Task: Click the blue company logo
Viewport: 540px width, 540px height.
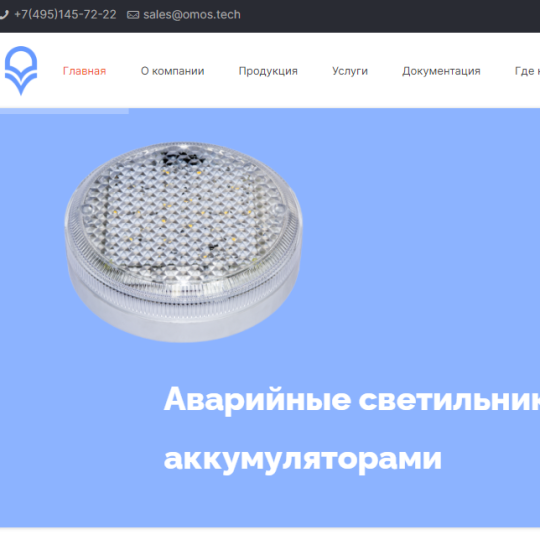Action: [21, 71]
